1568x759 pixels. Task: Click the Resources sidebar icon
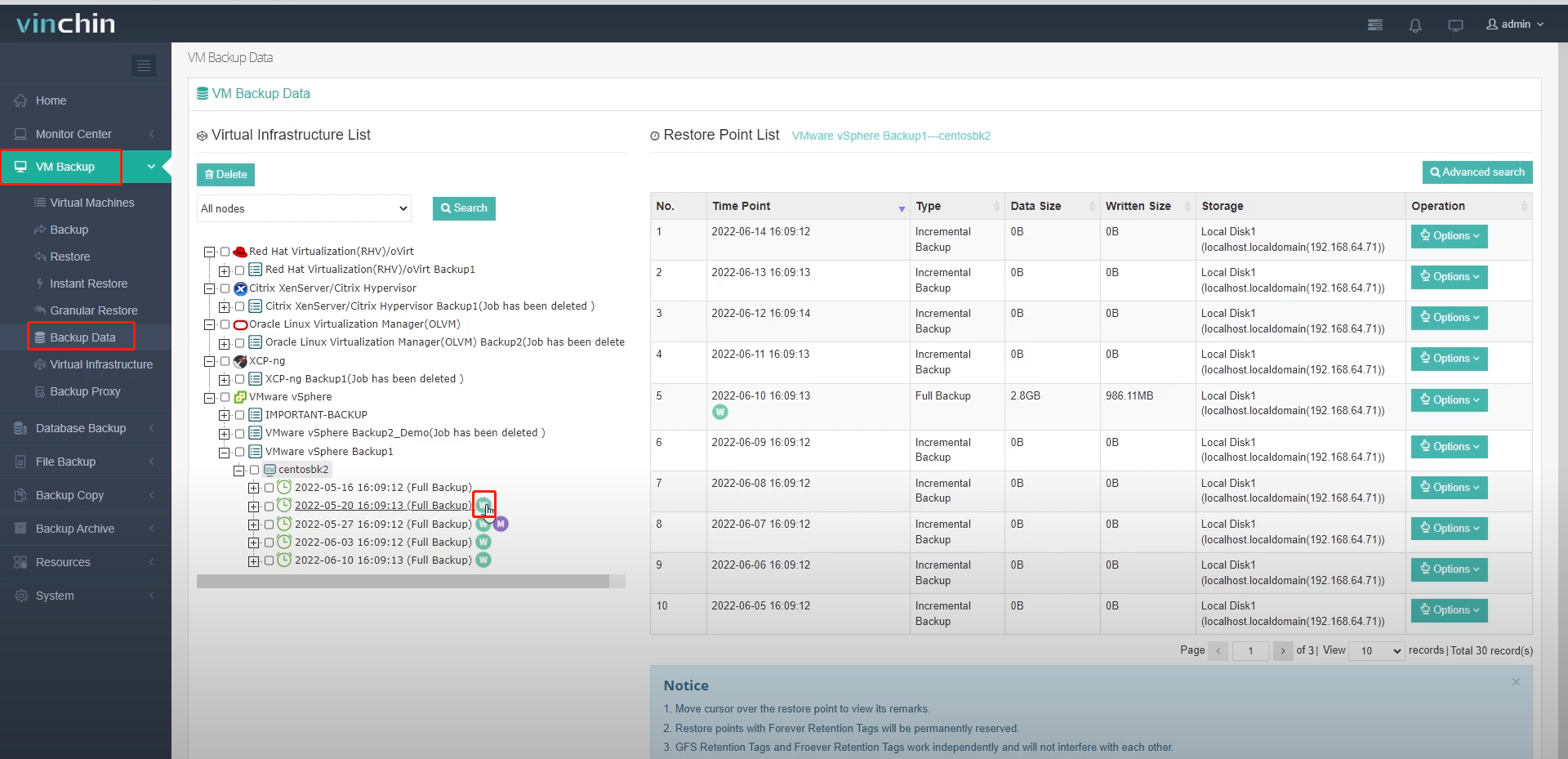click(21, 562)
